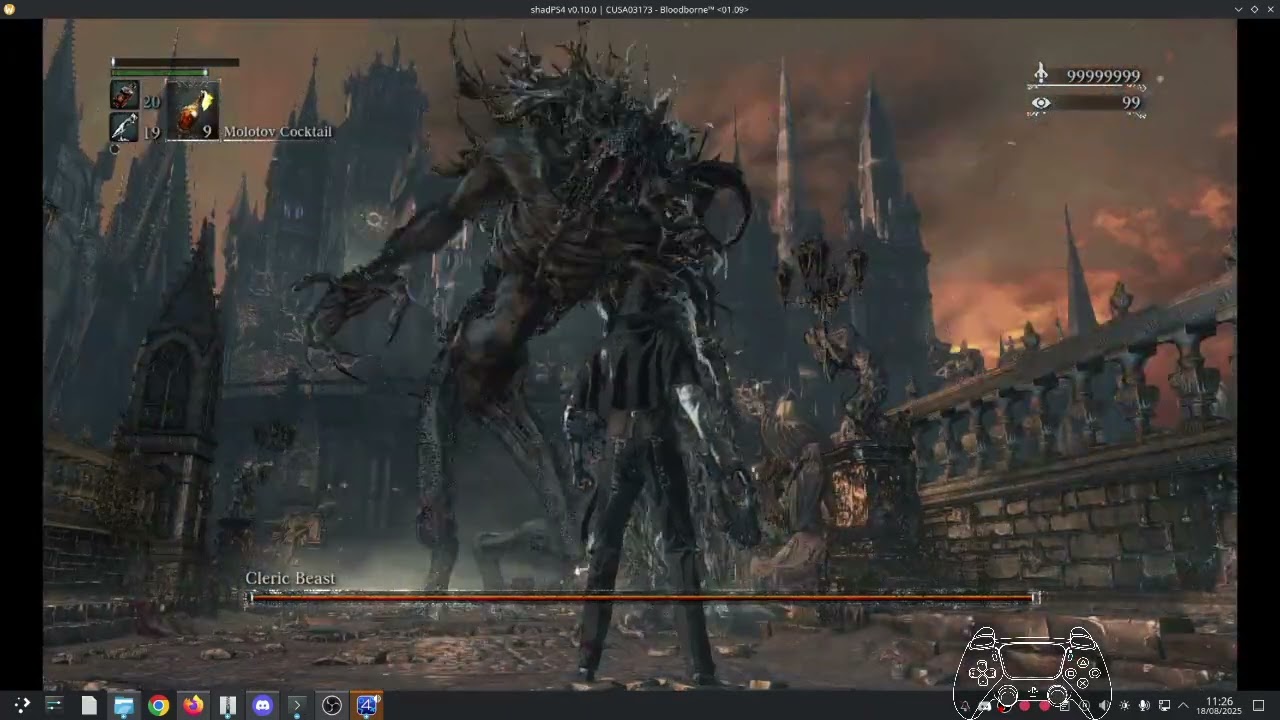Open the window menu dropdown arrow in titlebar

pyautogui.click(x=1239, y=9)
